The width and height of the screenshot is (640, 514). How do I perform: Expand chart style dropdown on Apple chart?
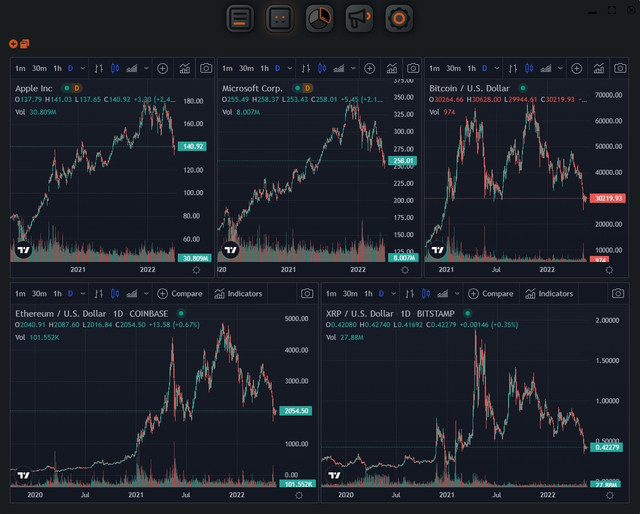(146, 68)
